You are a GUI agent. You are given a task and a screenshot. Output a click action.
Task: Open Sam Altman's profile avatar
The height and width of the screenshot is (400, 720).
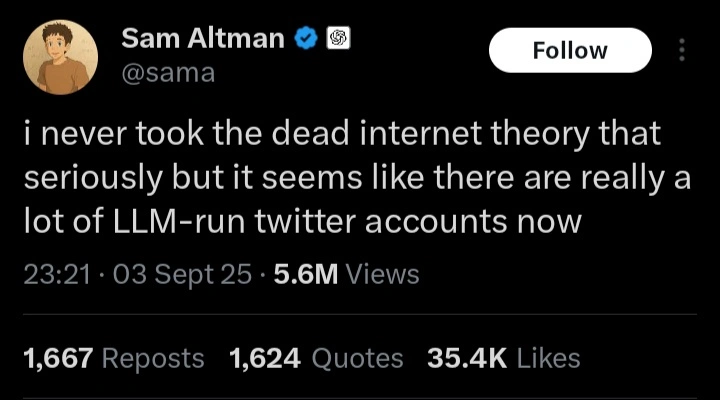pyautogui.click(x=60, y=57)
